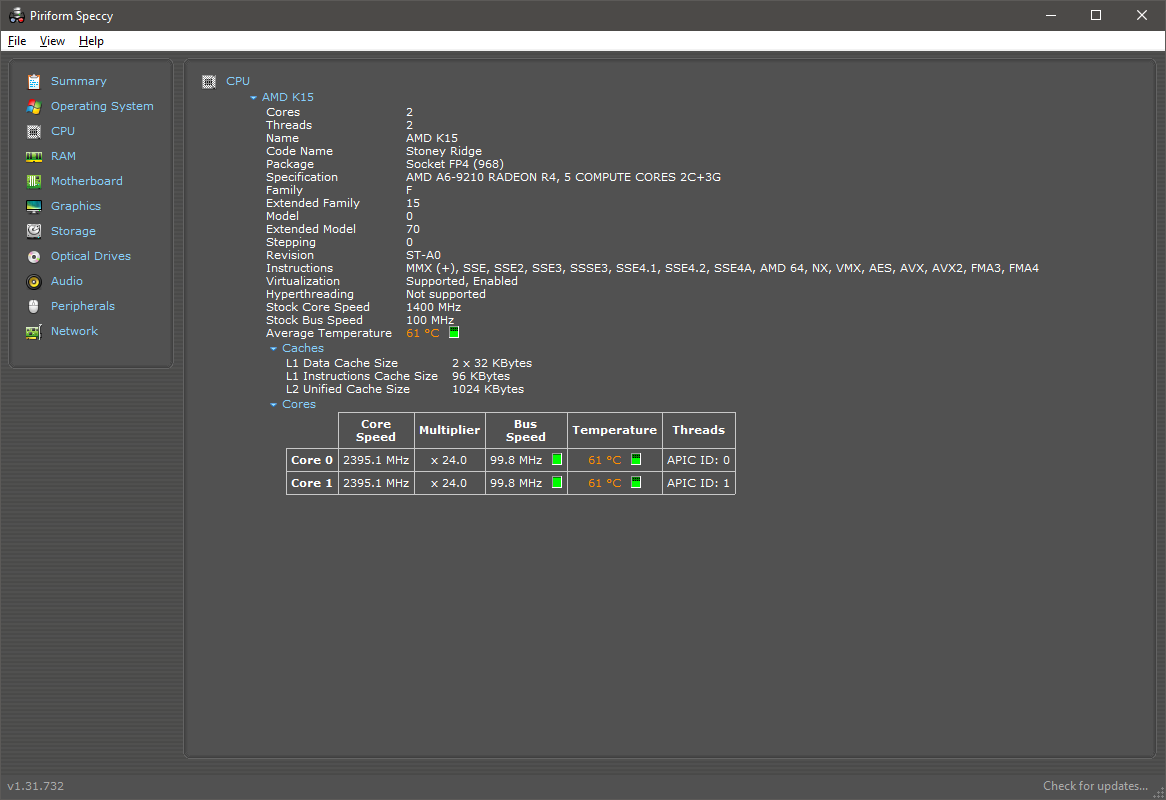Click the APIC ID: 1 cell
The image size is (1166, 800).
698,483
